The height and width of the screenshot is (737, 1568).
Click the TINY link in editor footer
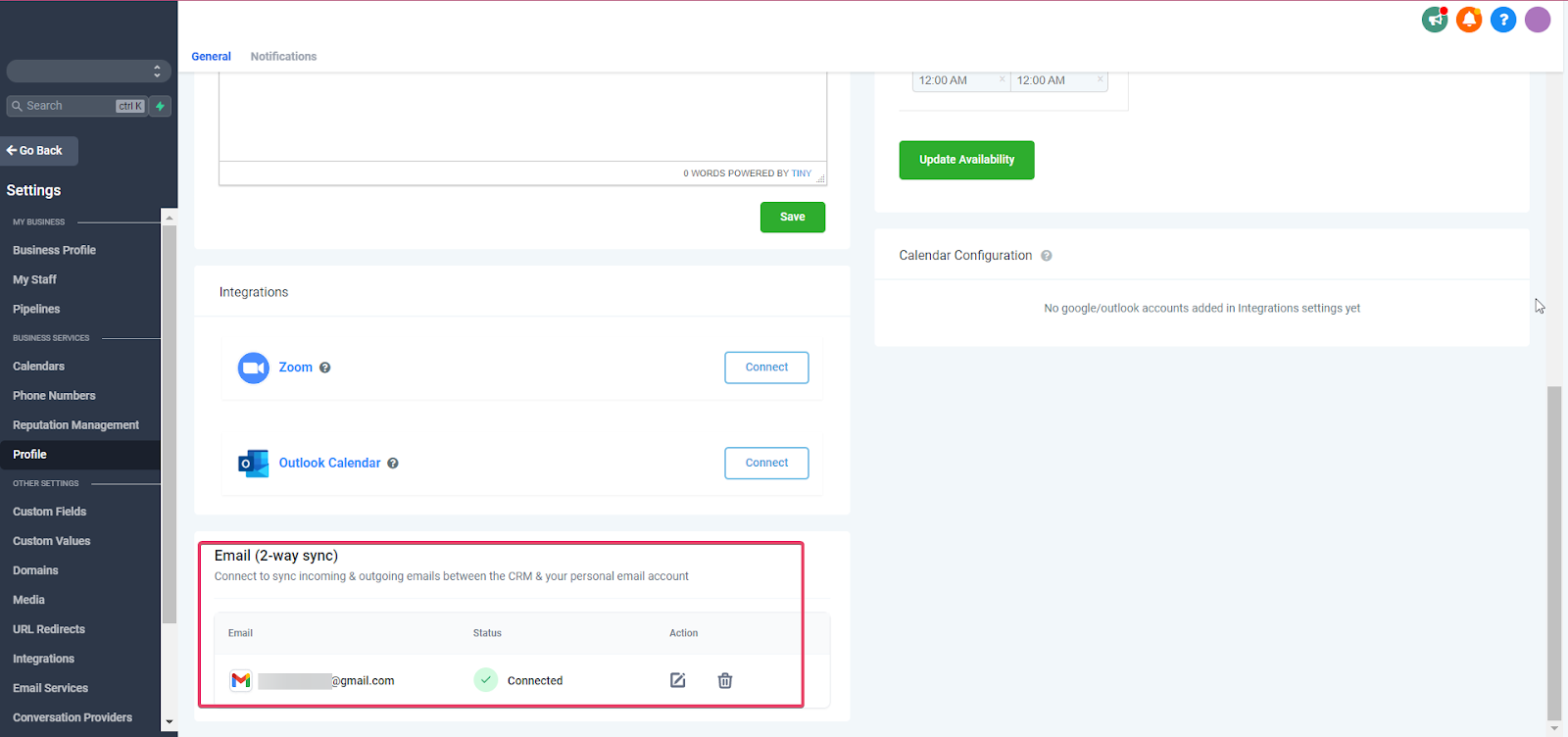coord(802,173)
